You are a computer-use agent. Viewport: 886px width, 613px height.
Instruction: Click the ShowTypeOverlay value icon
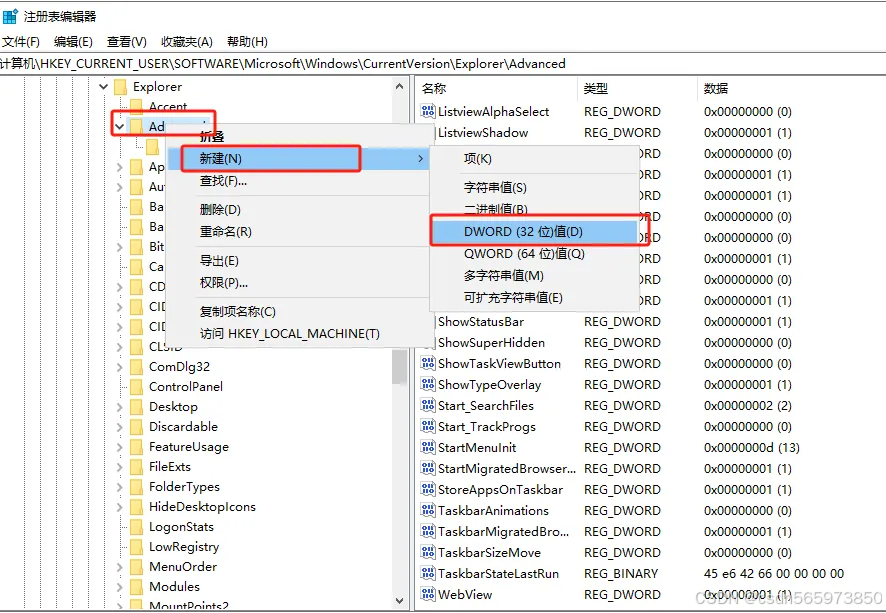(428, 384)
